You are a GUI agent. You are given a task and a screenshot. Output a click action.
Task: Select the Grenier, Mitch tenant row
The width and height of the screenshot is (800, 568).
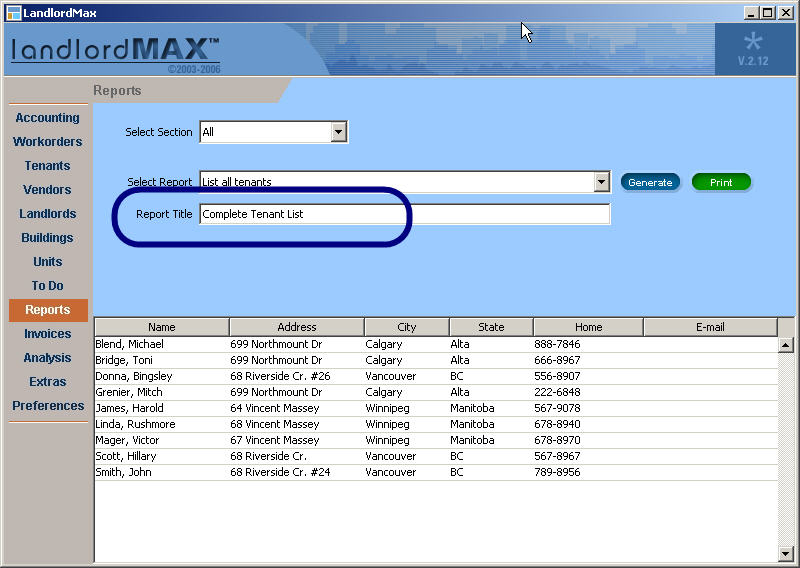click(x=436, y=392)
